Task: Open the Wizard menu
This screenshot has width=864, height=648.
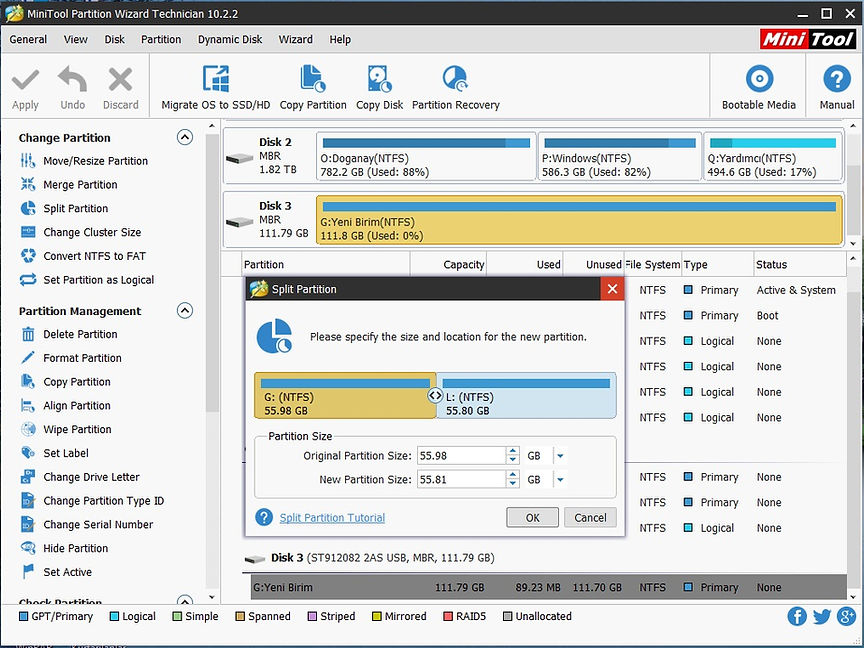Action: (295, 39)
